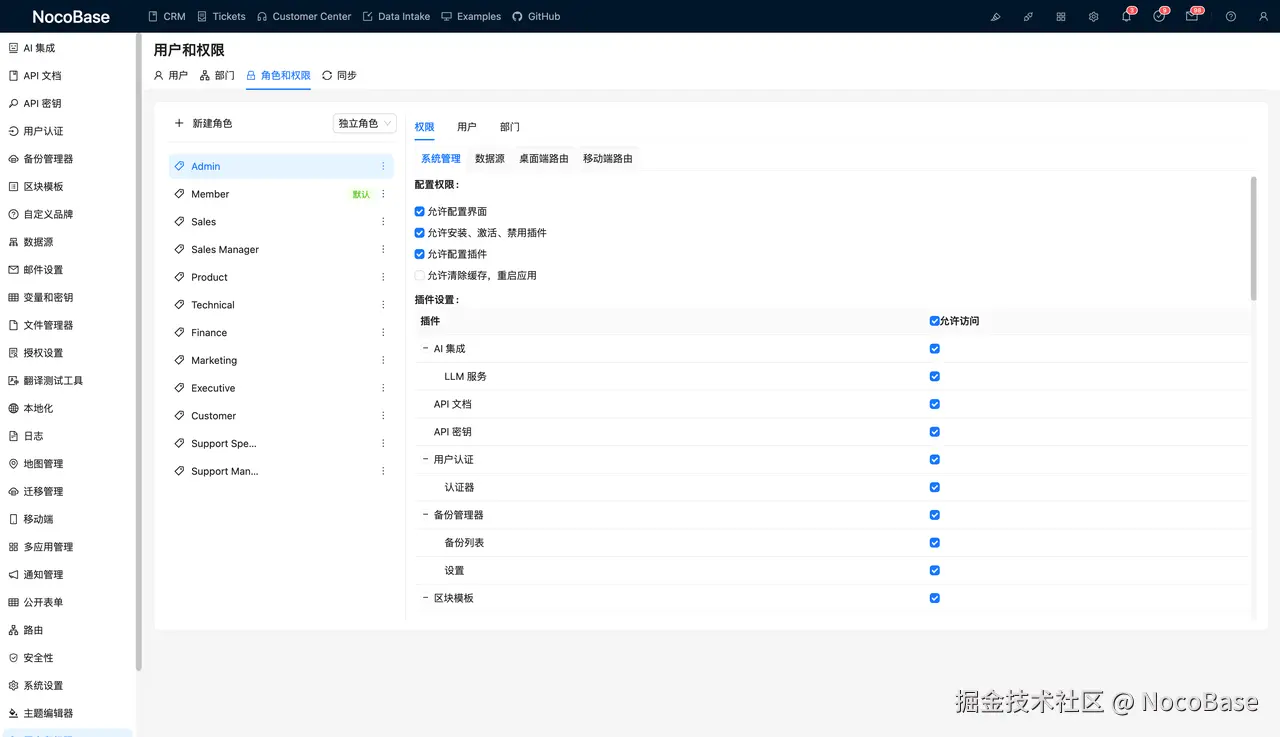The image size is (1280, 737).
Task: Open GitHub link in top navigation
Action: pos(536,16)
